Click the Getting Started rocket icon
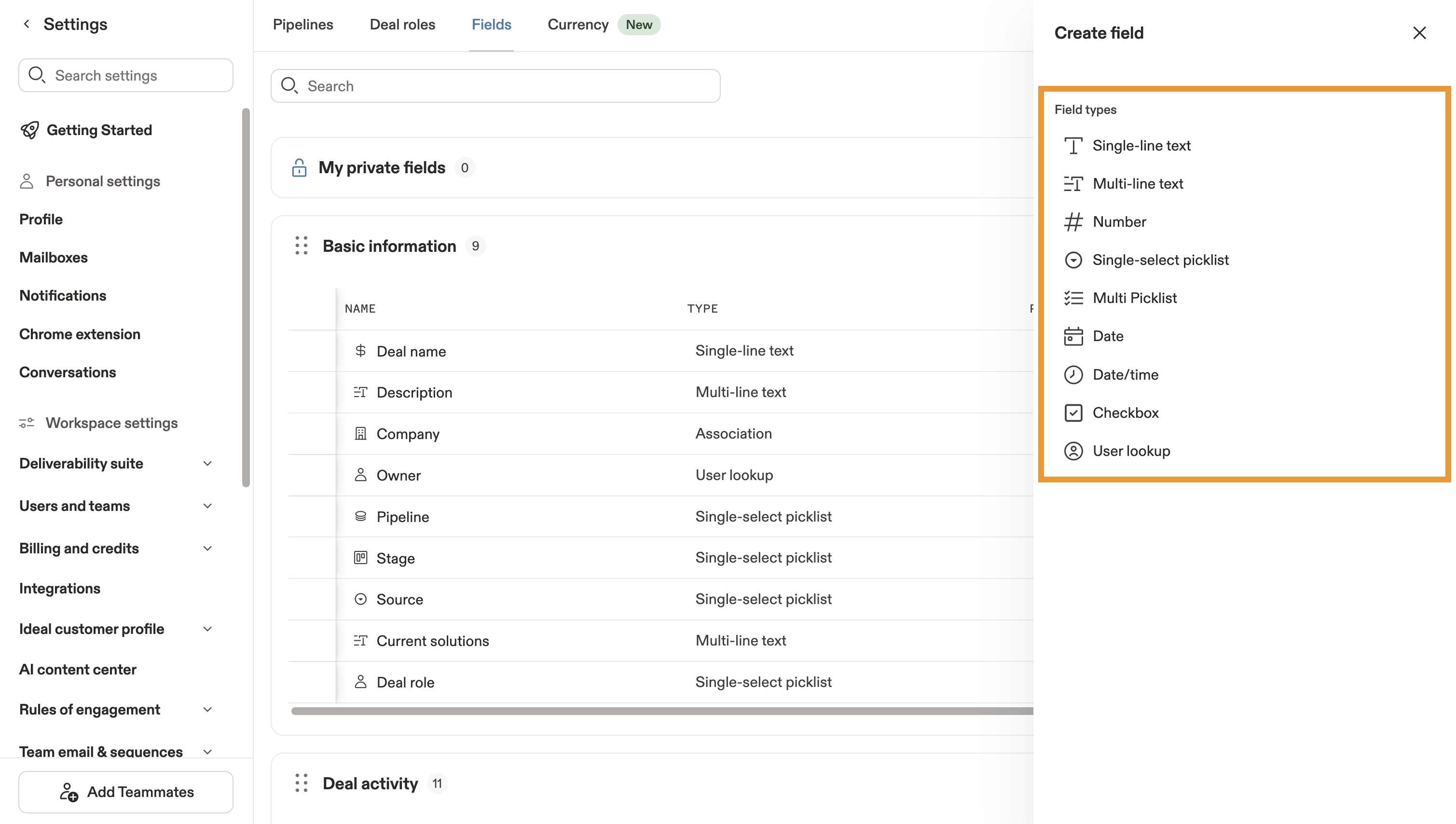This screenshot has height=824, width=1456. pyautogui.click(x=29, y=130)
